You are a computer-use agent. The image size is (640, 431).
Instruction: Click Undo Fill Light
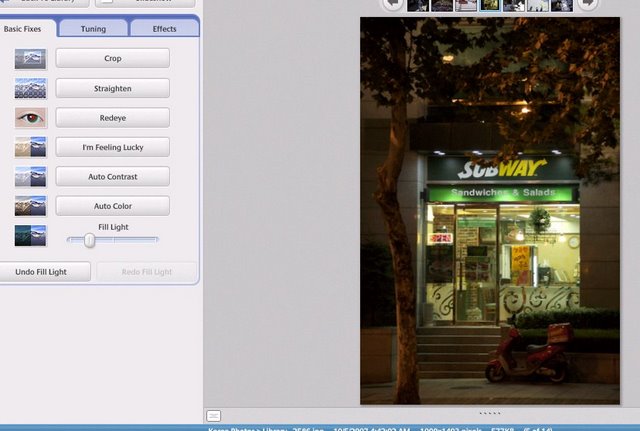44,272
